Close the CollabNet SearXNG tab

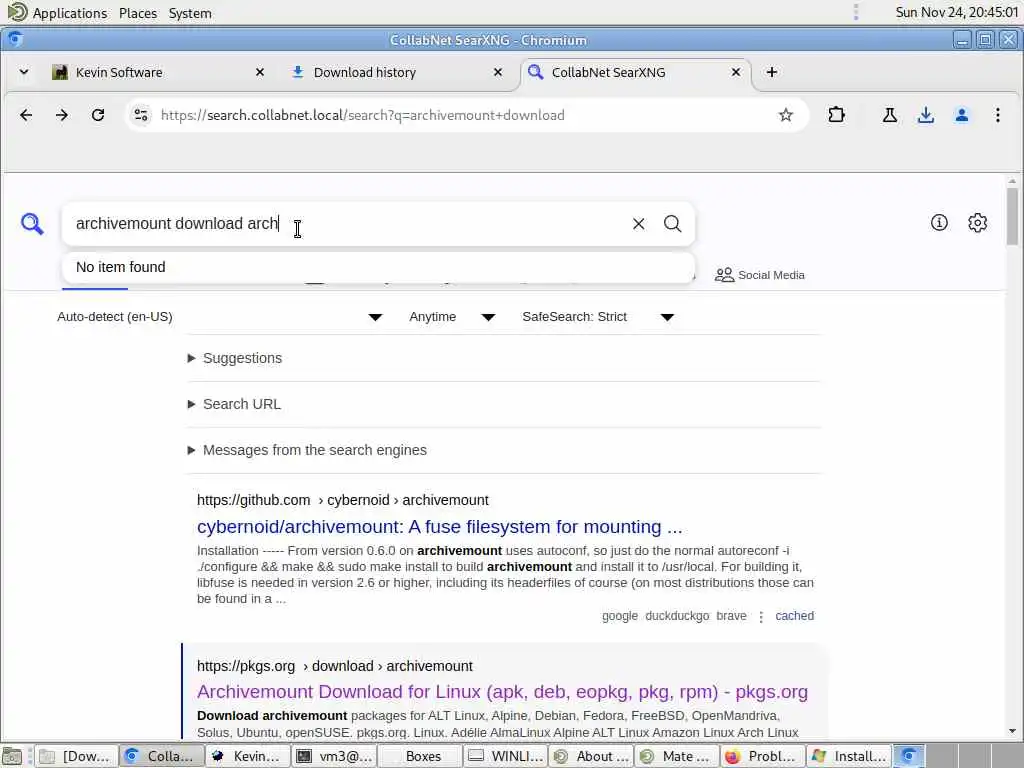[x=736, y=72]
